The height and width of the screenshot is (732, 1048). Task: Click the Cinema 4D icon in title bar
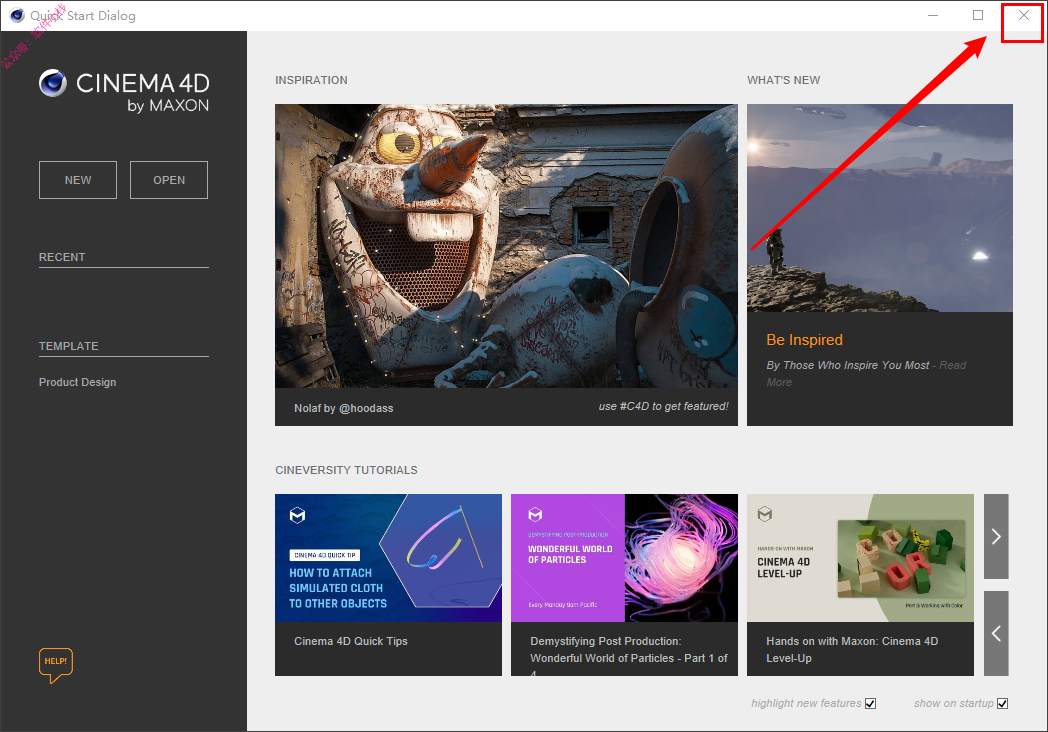tap(17, 15)
